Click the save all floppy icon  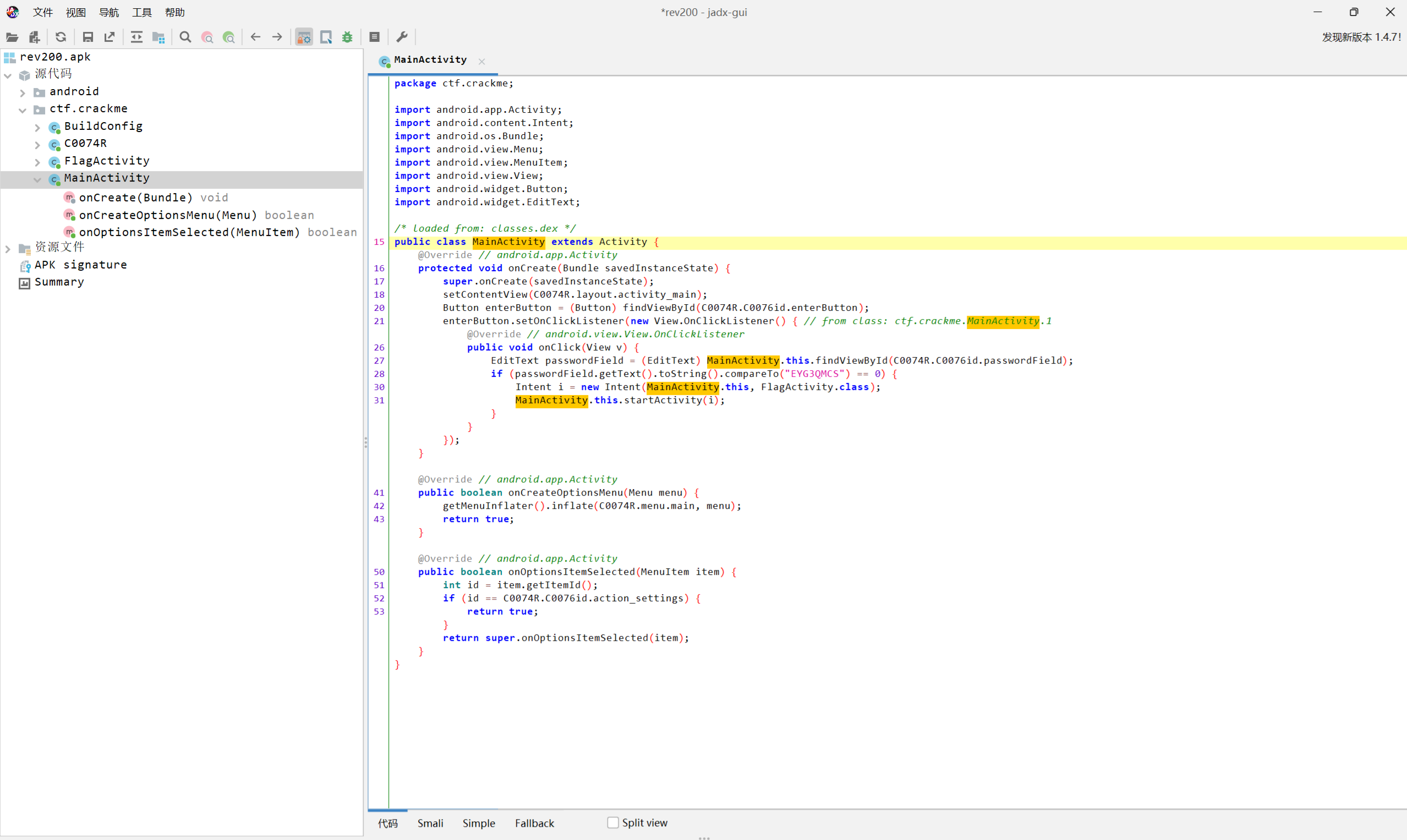87,37
